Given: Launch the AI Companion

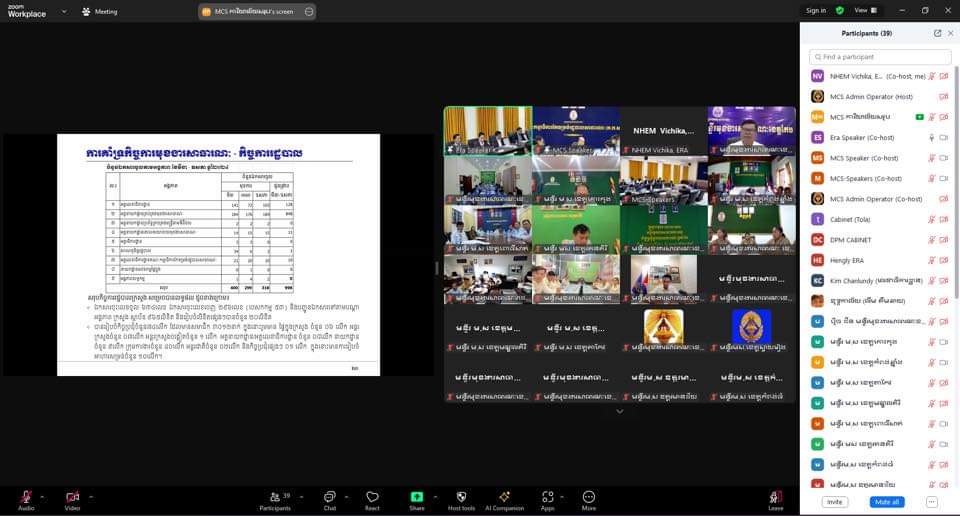Looking at the screenshot, I should [x=504, y=499].
